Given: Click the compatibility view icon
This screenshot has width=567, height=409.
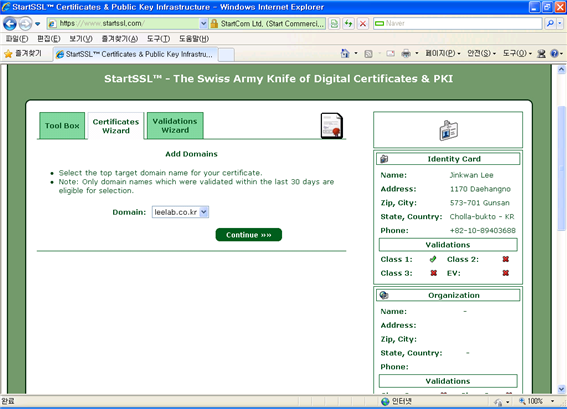Looking at the screenshot, I should tap(334, 24).
